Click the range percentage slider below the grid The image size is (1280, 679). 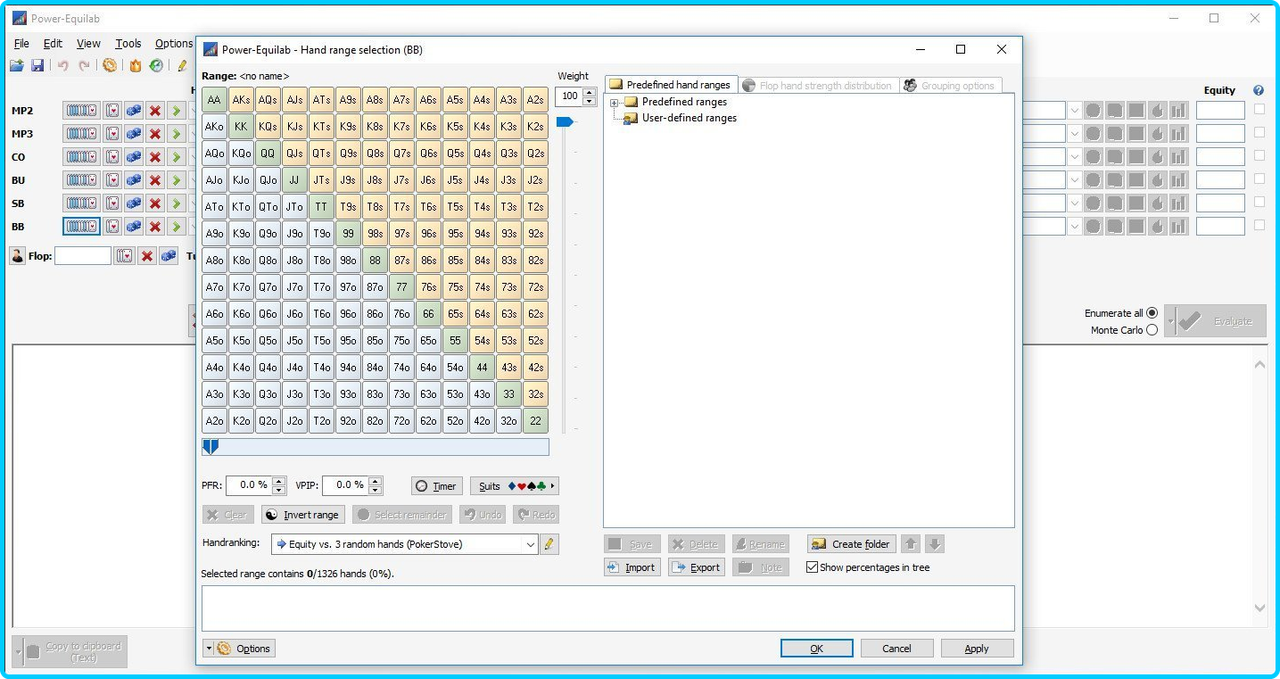[375, 447]
